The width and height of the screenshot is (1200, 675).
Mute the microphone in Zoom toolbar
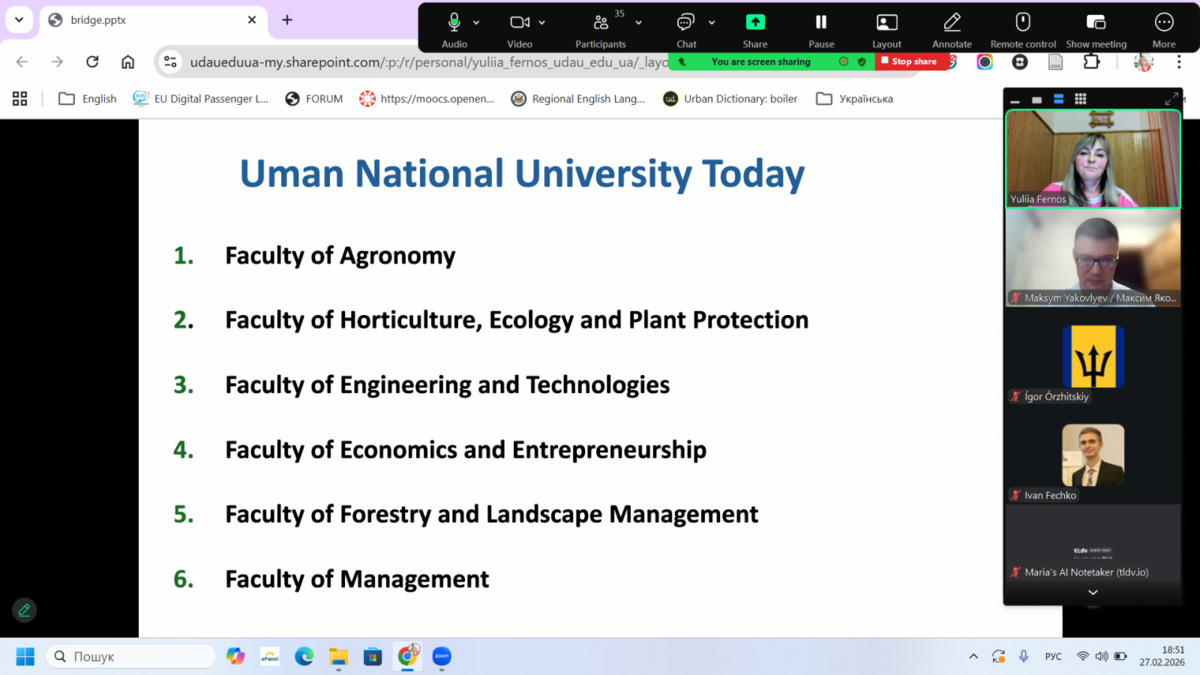(x=454, y=22)
